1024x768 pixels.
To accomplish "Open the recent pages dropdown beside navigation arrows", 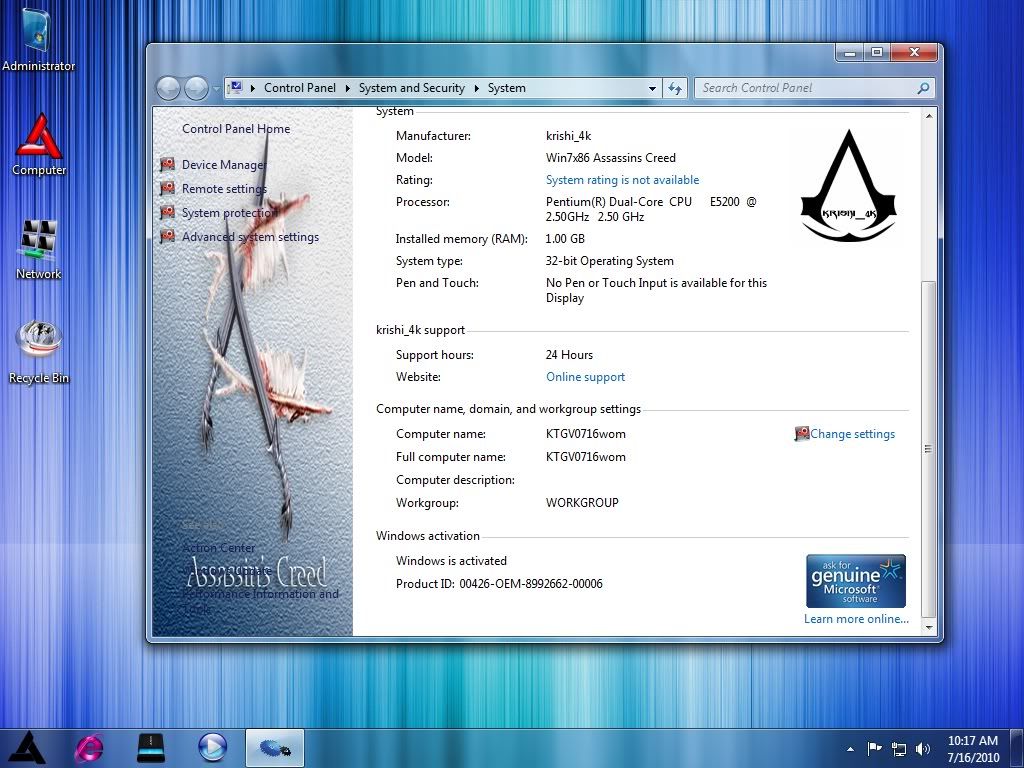I will click(x=216, y=89).
